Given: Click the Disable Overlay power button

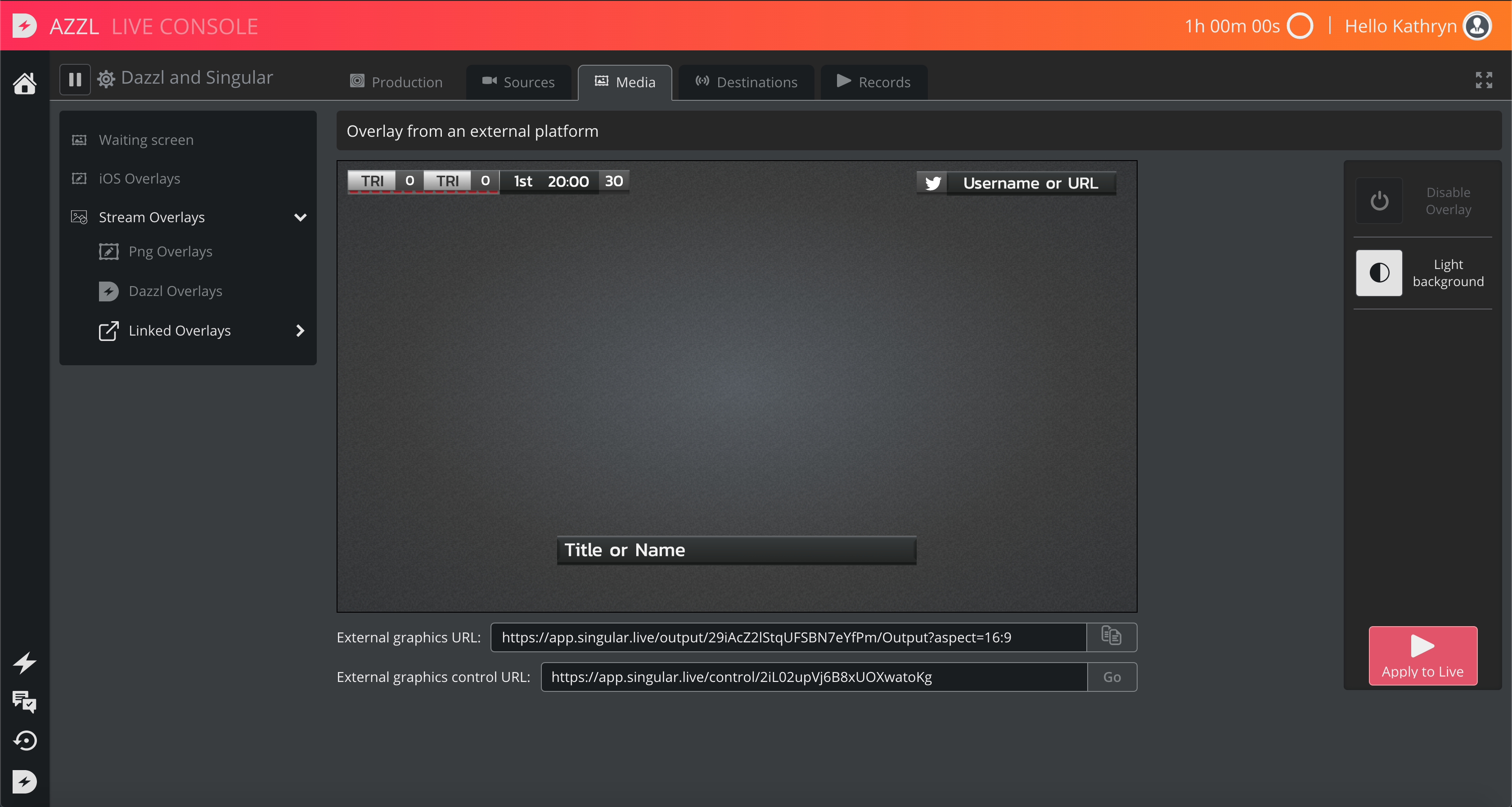Looking at the screenshot, I should (1379, 201).
